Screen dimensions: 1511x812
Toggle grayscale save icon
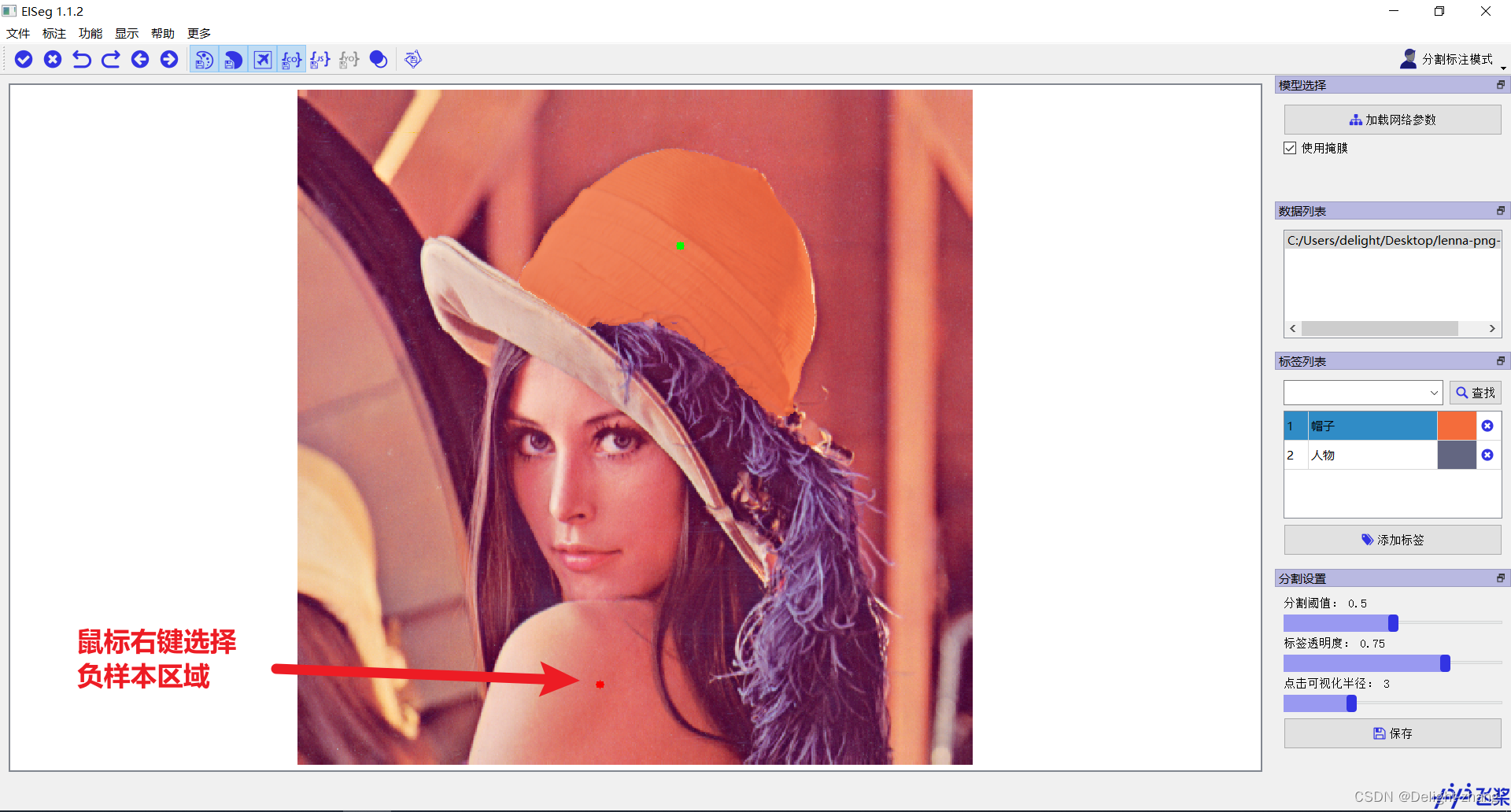tap(233, 59)
